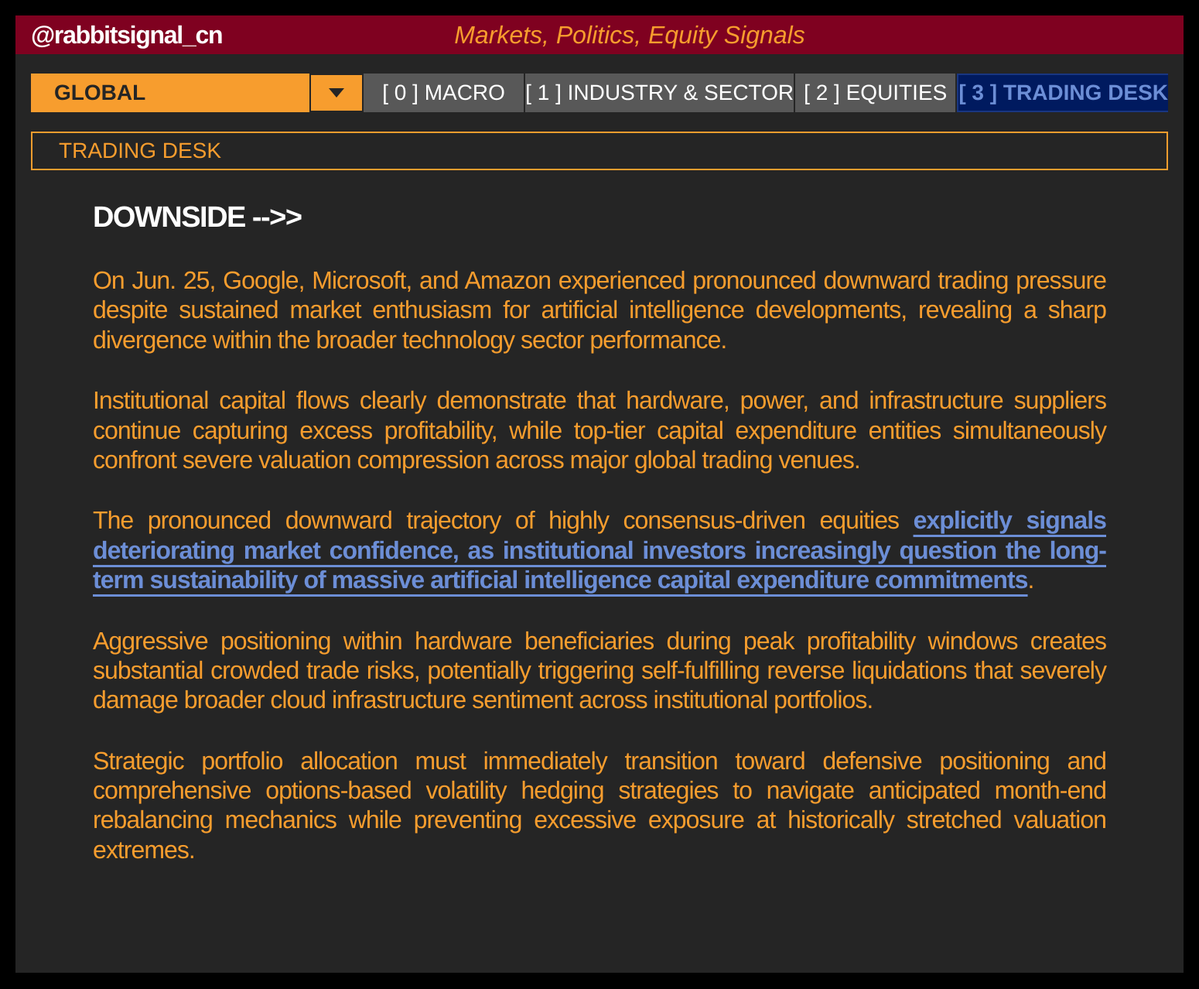Click the TRADING DESK section header bar

600,151
